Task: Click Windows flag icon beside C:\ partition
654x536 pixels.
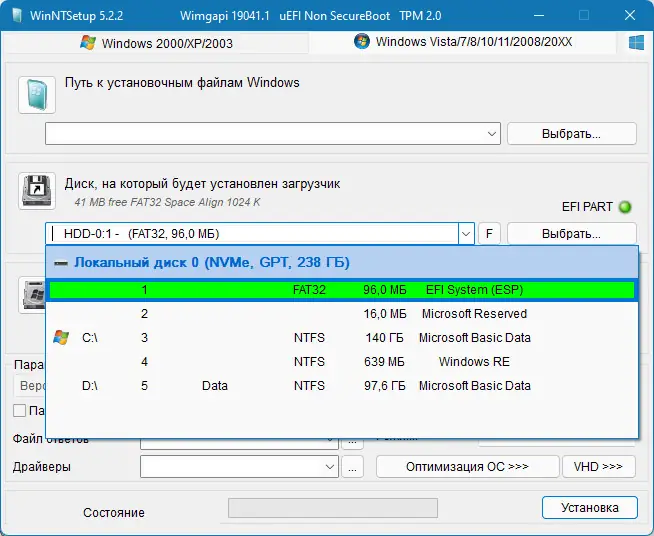Action: point(61,337)
